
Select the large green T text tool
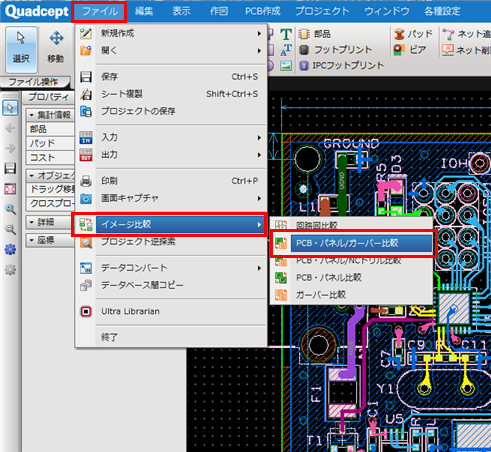pos(286,34)
